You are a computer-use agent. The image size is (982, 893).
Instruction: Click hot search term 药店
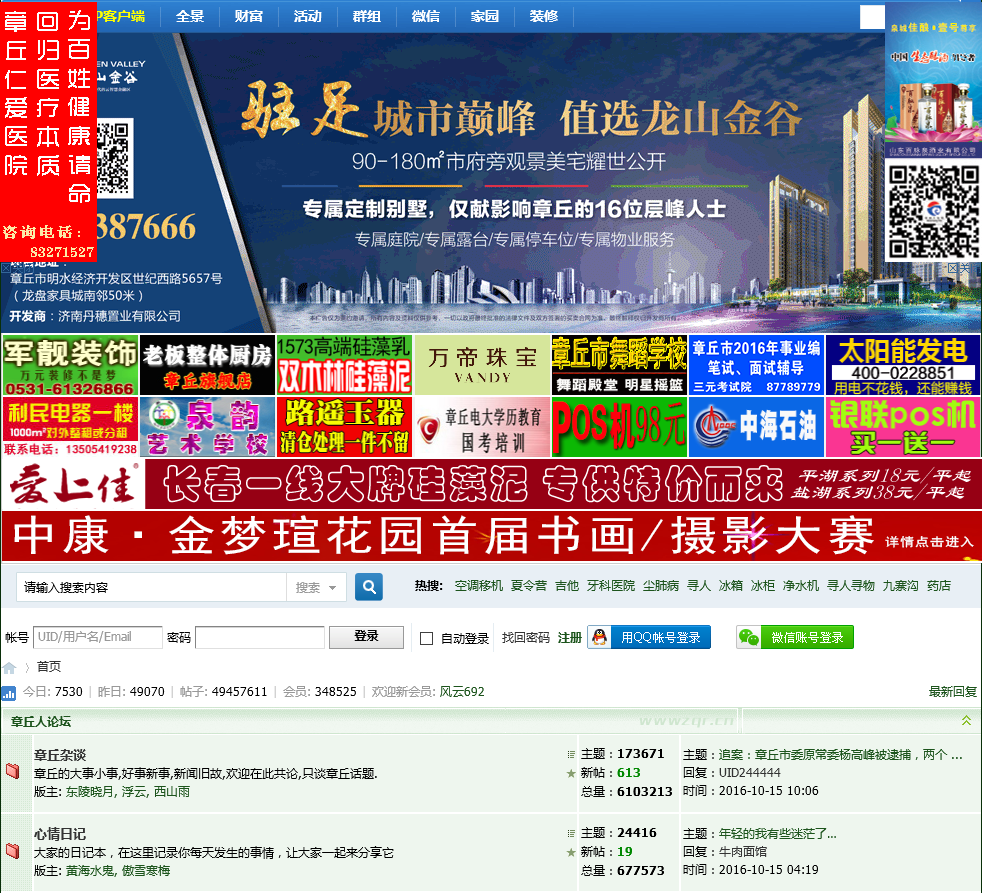[x=939, y=586]
